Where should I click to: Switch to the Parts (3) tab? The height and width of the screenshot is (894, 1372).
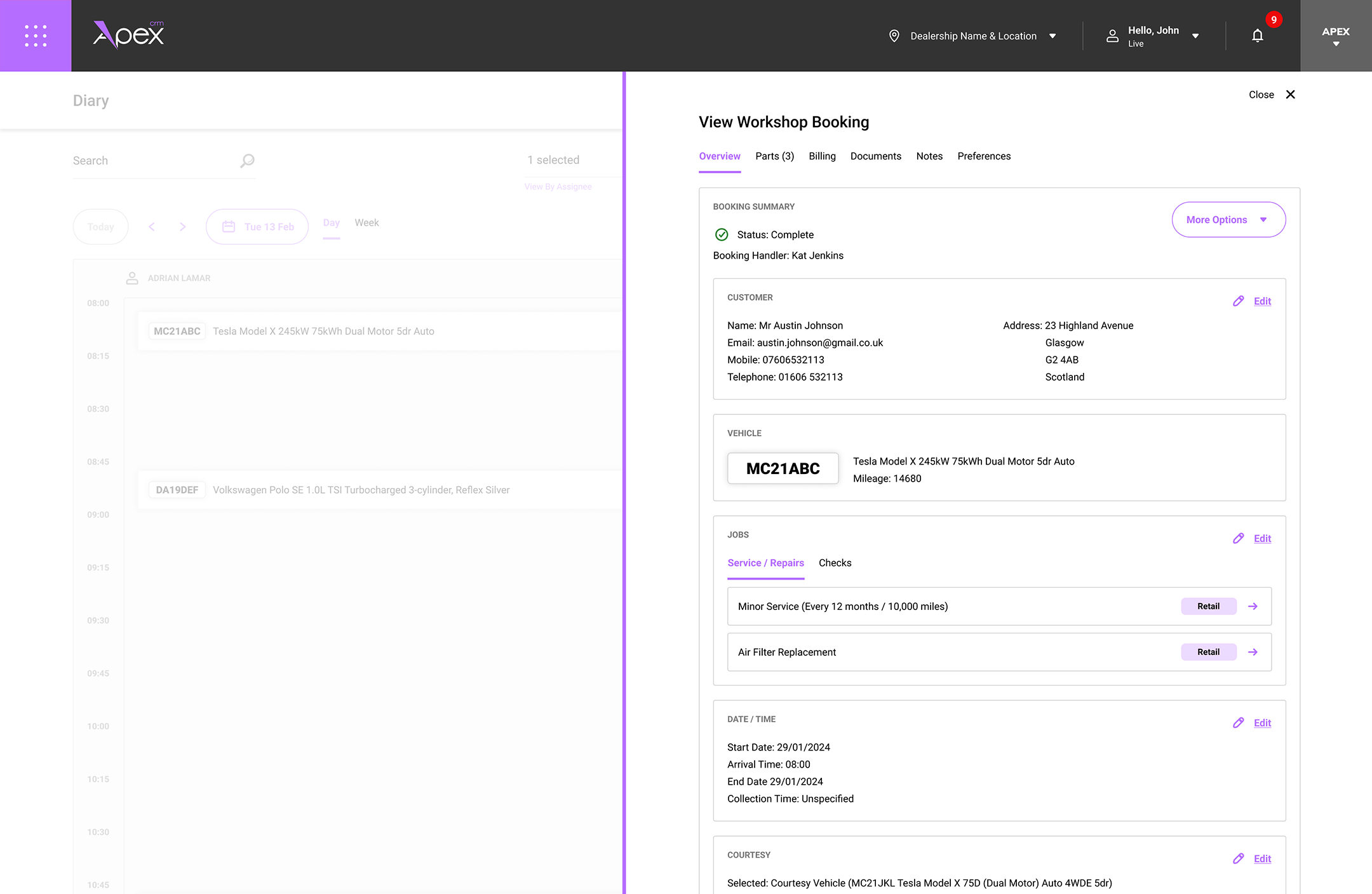[x=774, y=156]
